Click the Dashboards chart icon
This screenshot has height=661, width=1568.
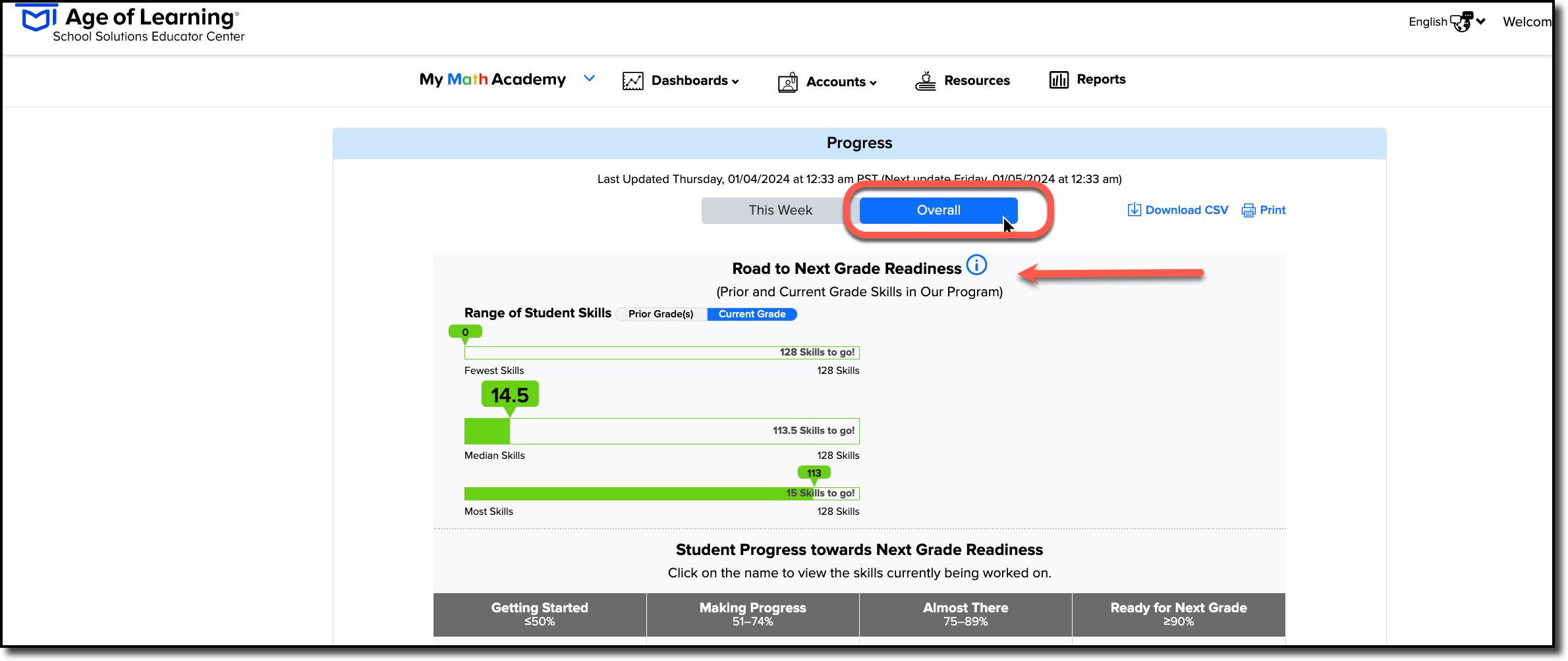(x=632, y=81)
